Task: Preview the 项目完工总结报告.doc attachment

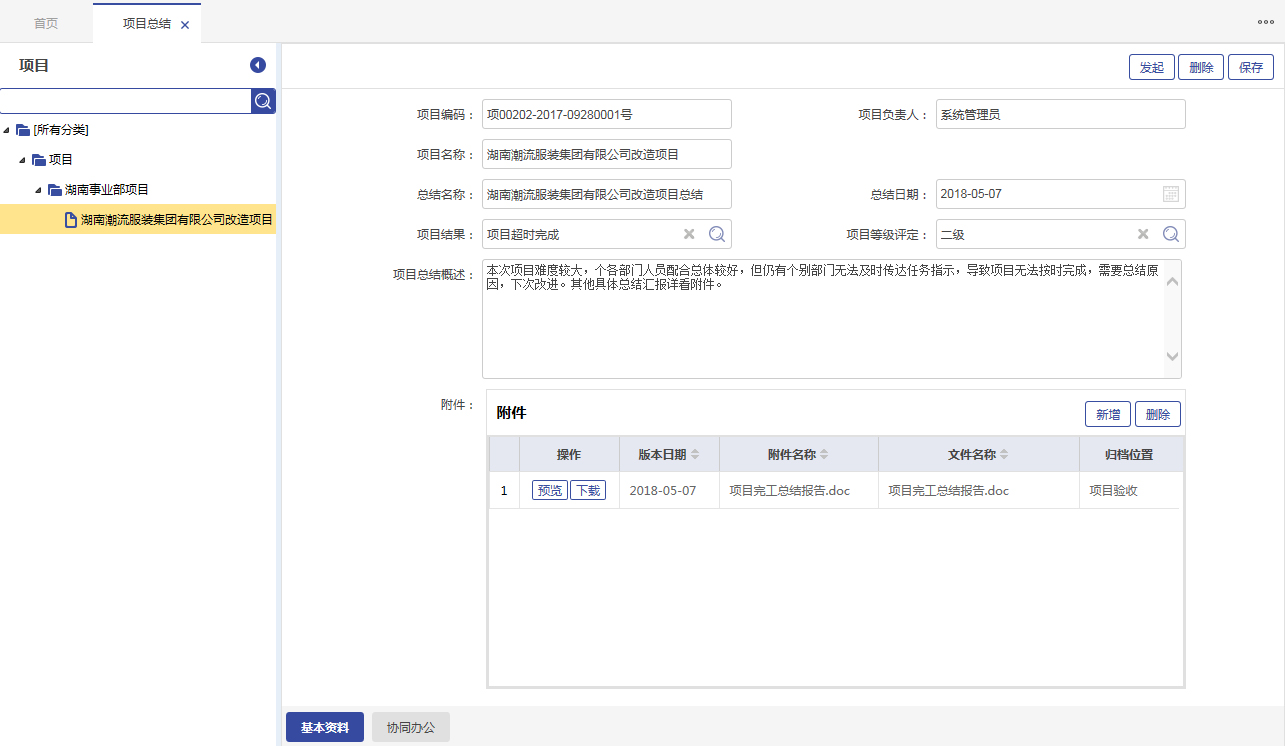Action: pyautogui.click(x=549, y=490)
